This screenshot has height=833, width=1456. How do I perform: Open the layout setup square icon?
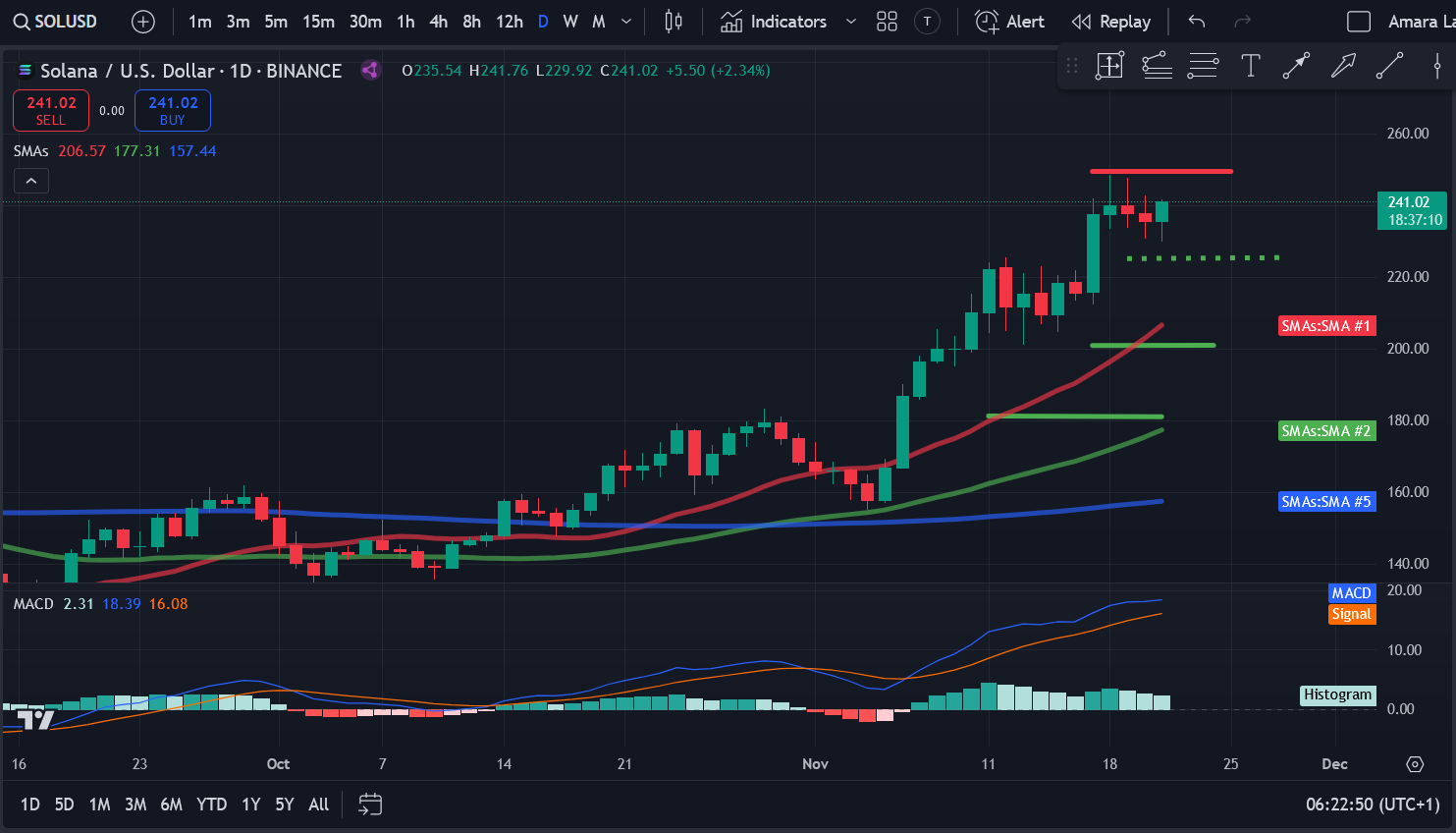[x=1359, y=22]
